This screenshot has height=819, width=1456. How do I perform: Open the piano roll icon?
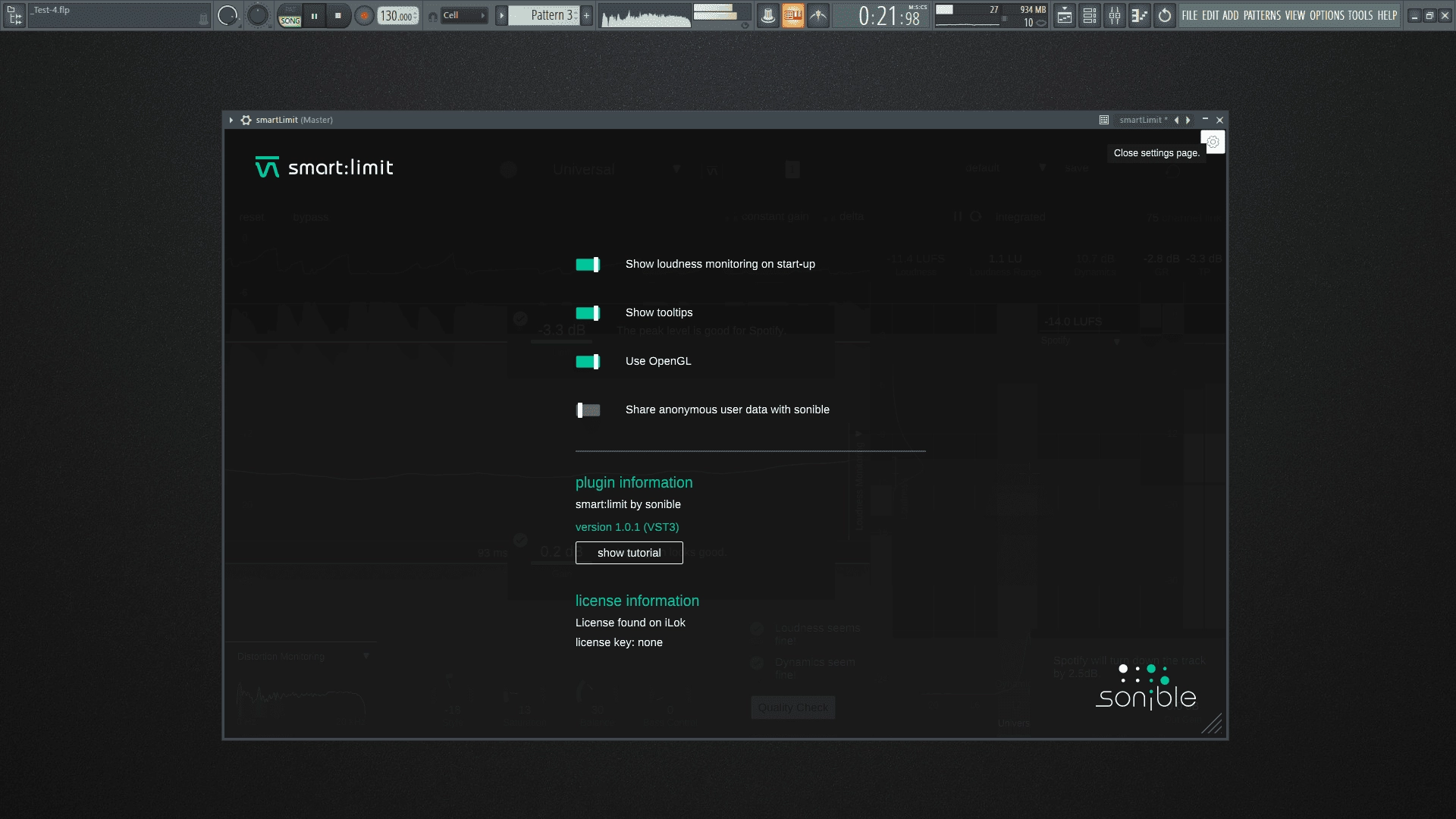1140,15
